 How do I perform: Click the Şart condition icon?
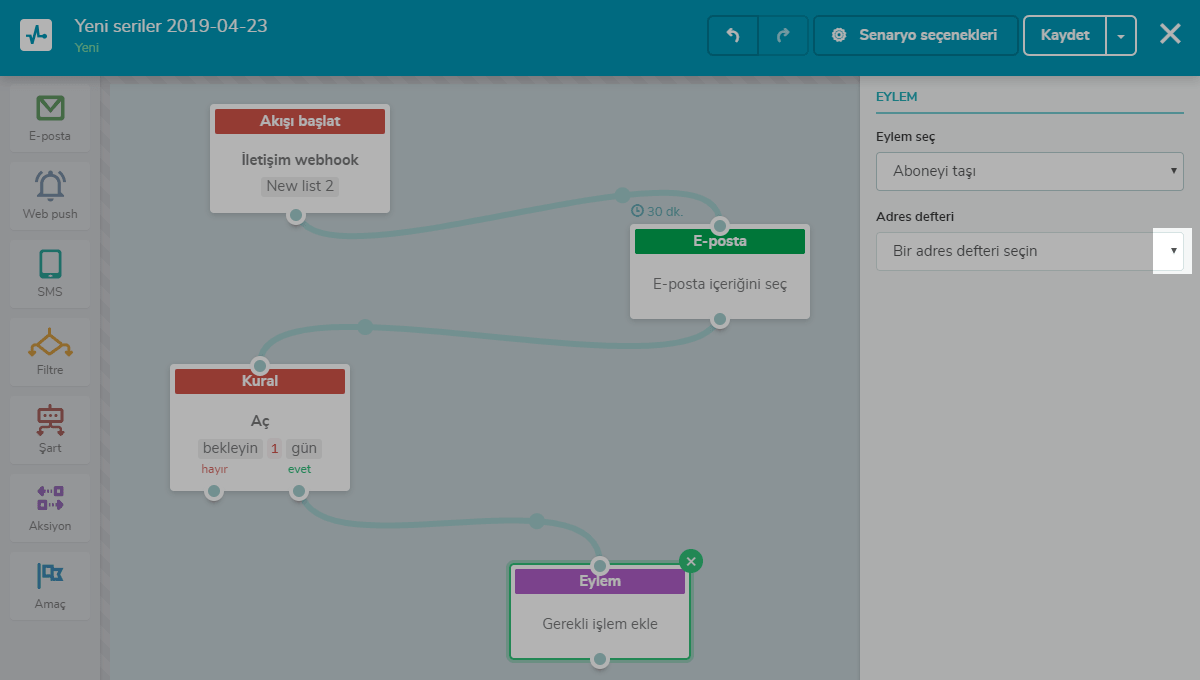pos(50,420)
